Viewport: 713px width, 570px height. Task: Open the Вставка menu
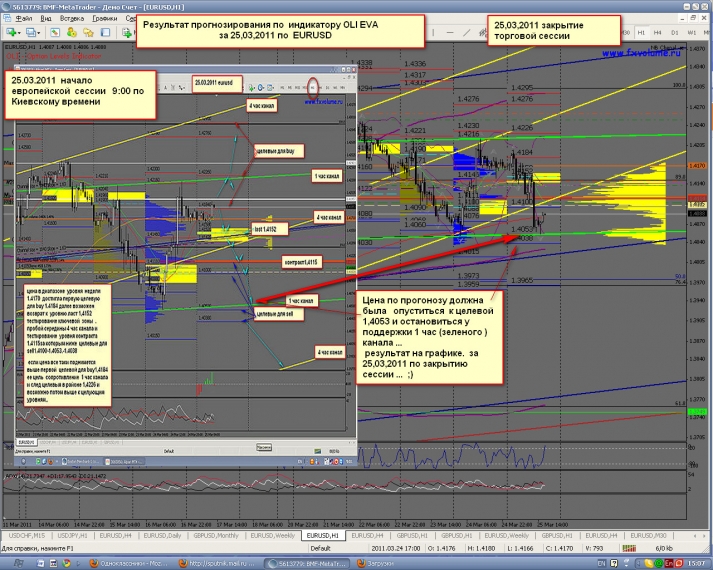pos(72,19)
